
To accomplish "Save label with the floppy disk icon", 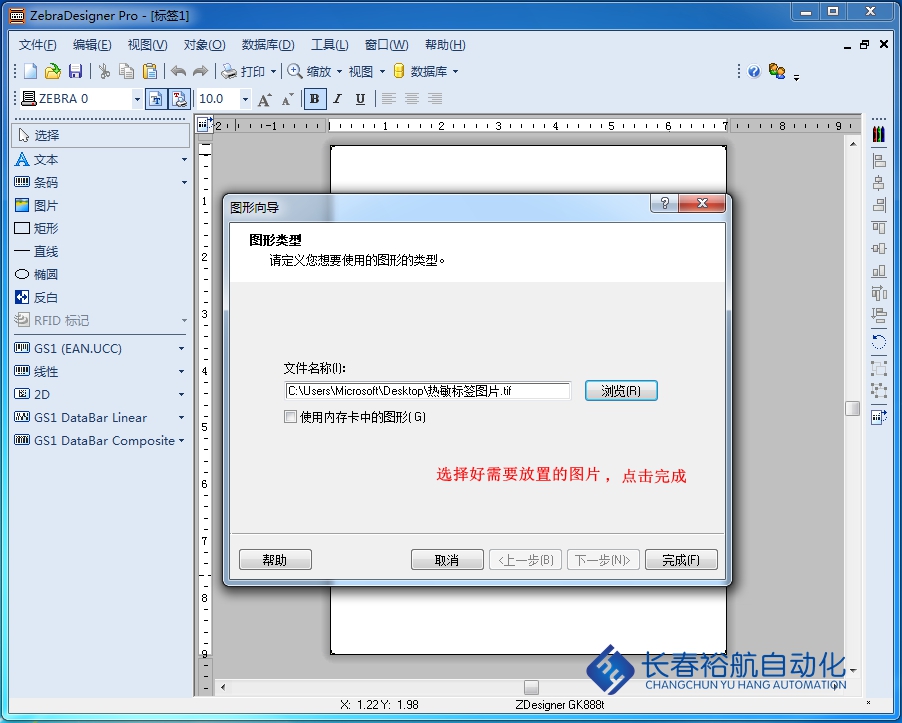I will tap(75, 71).
